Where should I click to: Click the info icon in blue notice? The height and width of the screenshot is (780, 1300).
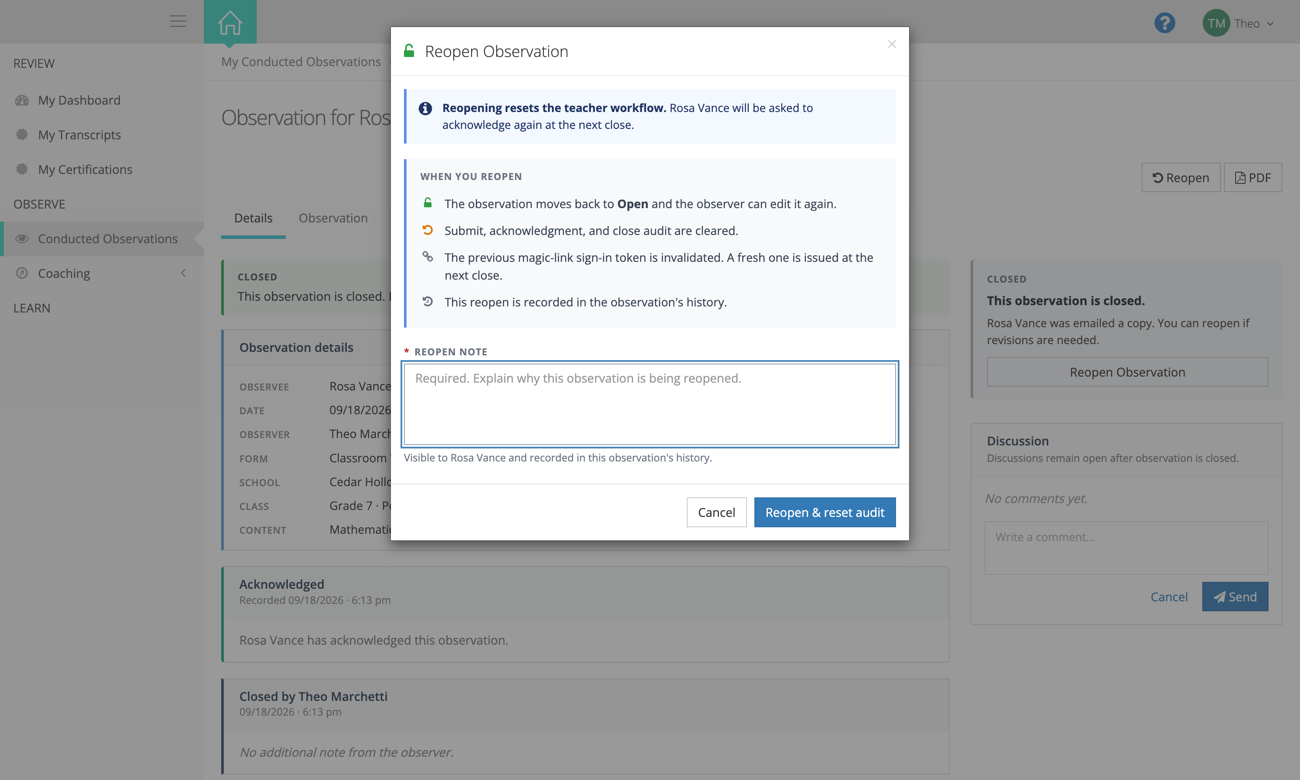[425, 108]
